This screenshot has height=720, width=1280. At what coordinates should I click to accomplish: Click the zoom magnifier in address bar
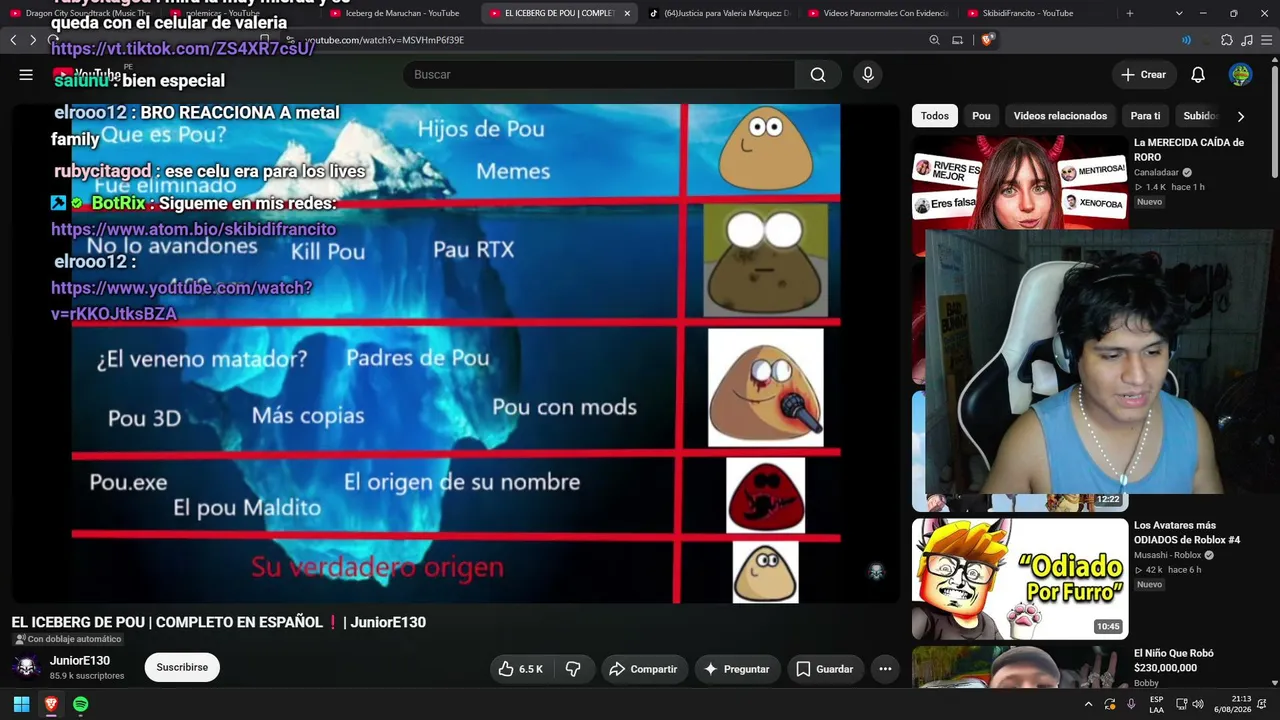tap(934, 40)
